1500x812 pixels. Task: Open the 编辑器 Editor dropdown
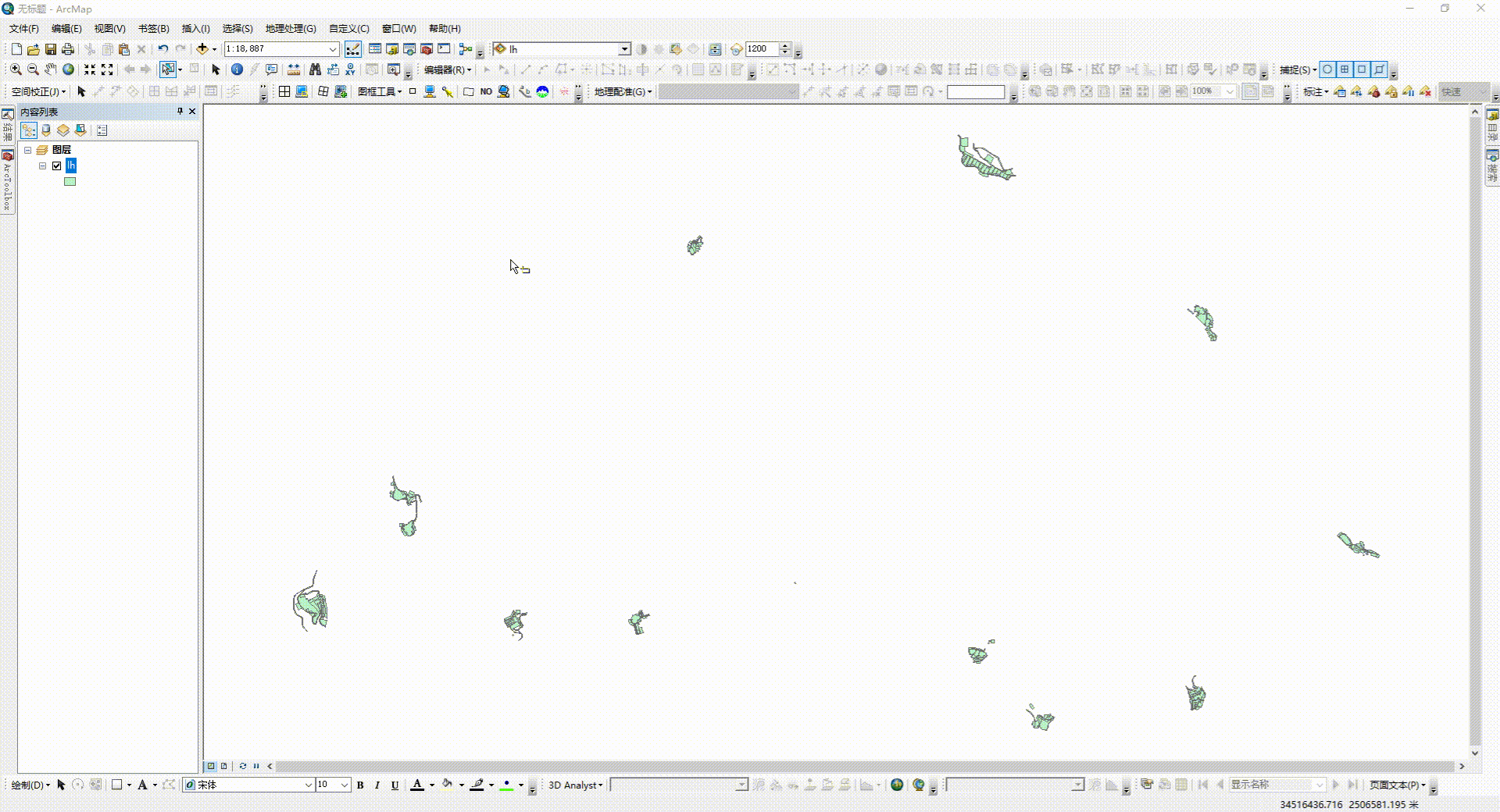[x=444, y=69]
